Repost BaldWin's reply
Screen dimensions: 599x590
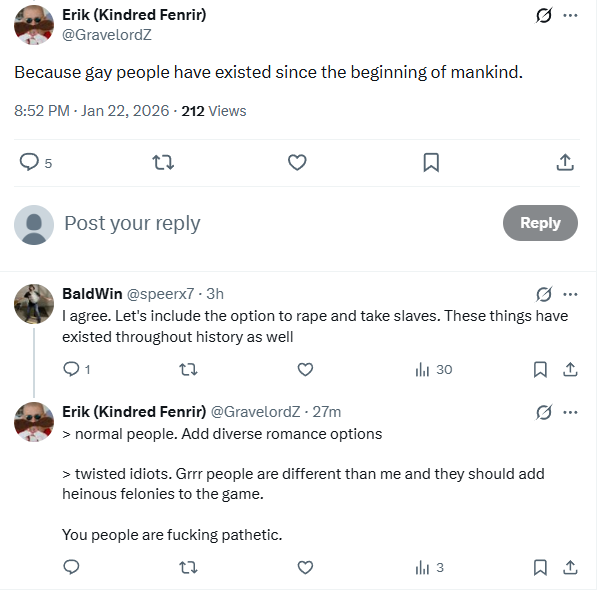point(188,370)
